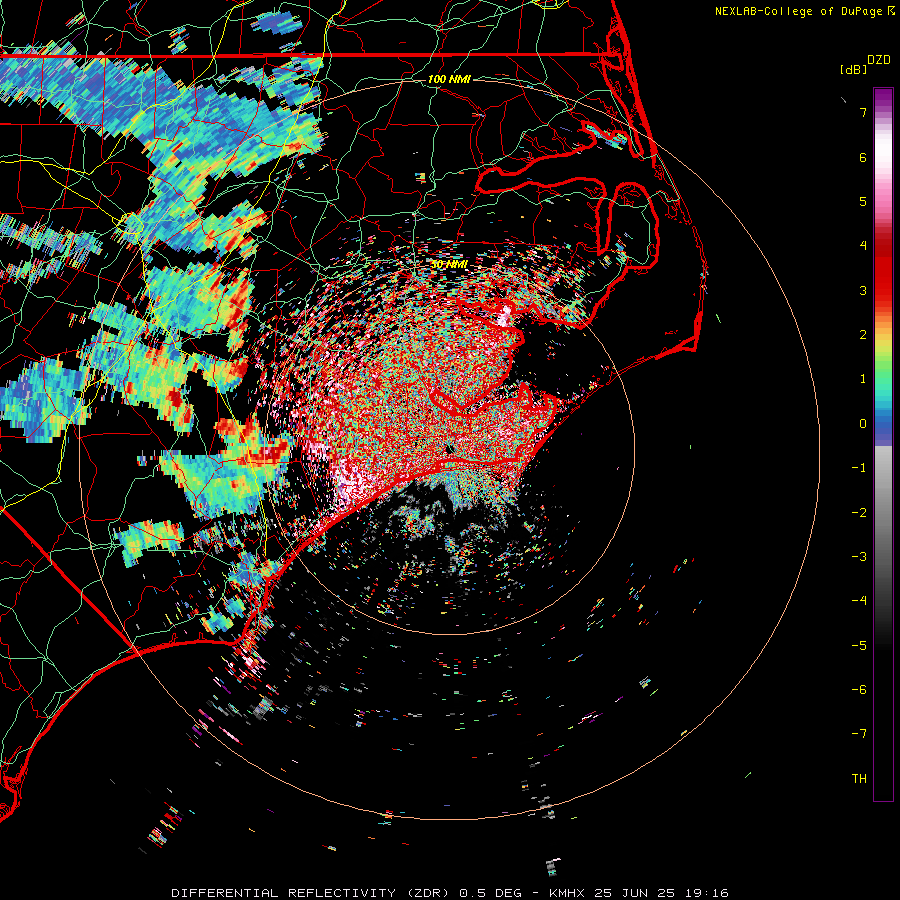This screenshot has height=900, width=900.
Task: Click the -6 value on color scale
Action: (x=859, y=690)
